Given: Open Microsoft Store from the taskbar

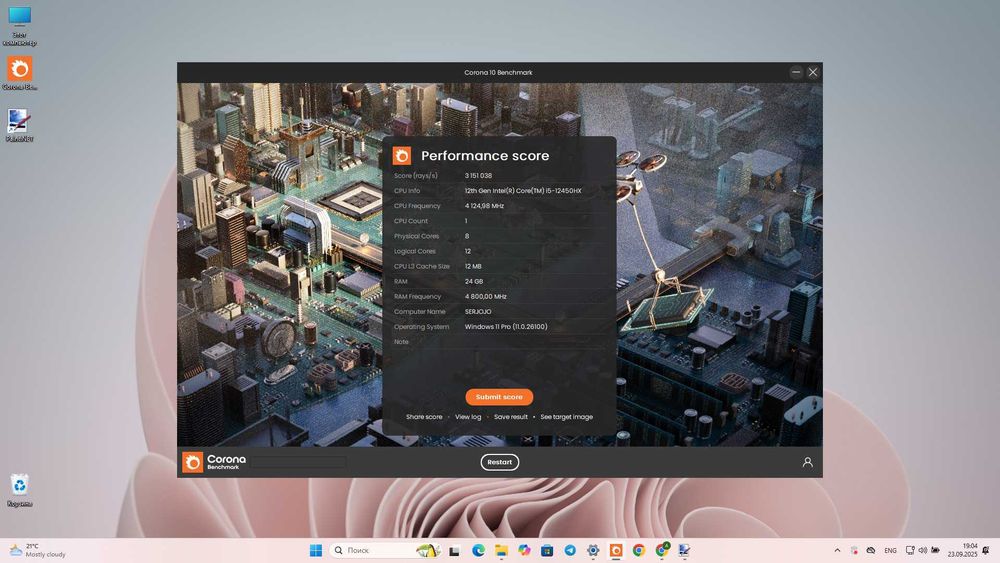Looking at the screenshot, I should pos(547,550).
